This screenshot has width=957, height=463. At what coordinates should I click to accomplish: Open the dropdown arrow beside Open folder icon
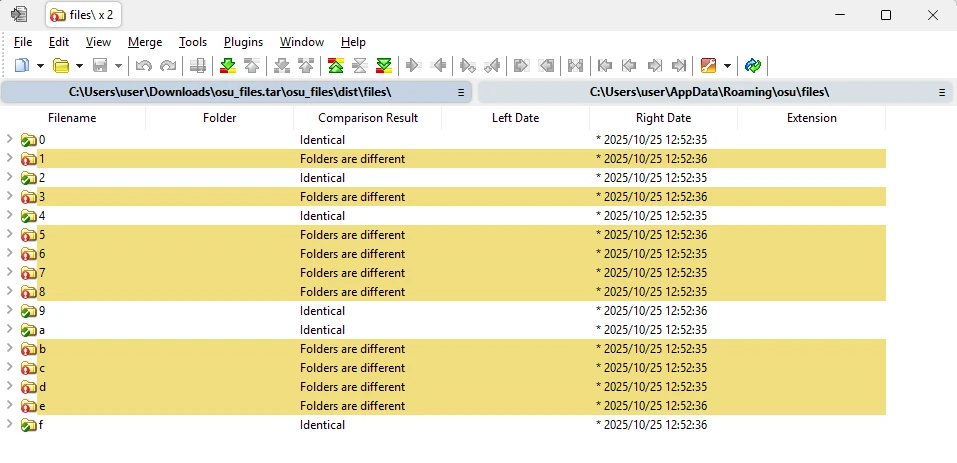(x=79, y=66)
